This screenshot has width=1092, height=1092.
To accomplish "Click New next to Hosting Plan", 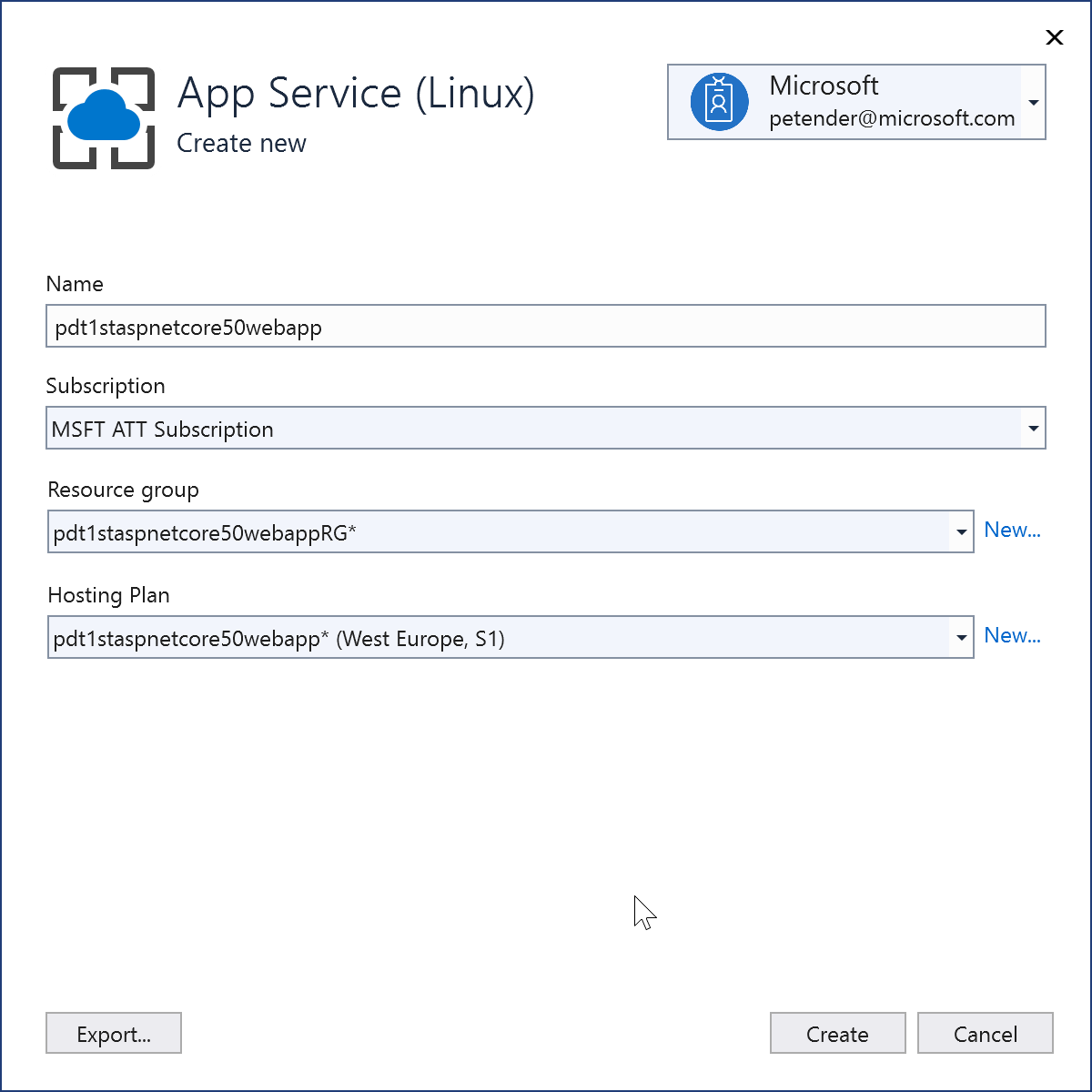I will pyautogui.click(x=1012, y=635).
